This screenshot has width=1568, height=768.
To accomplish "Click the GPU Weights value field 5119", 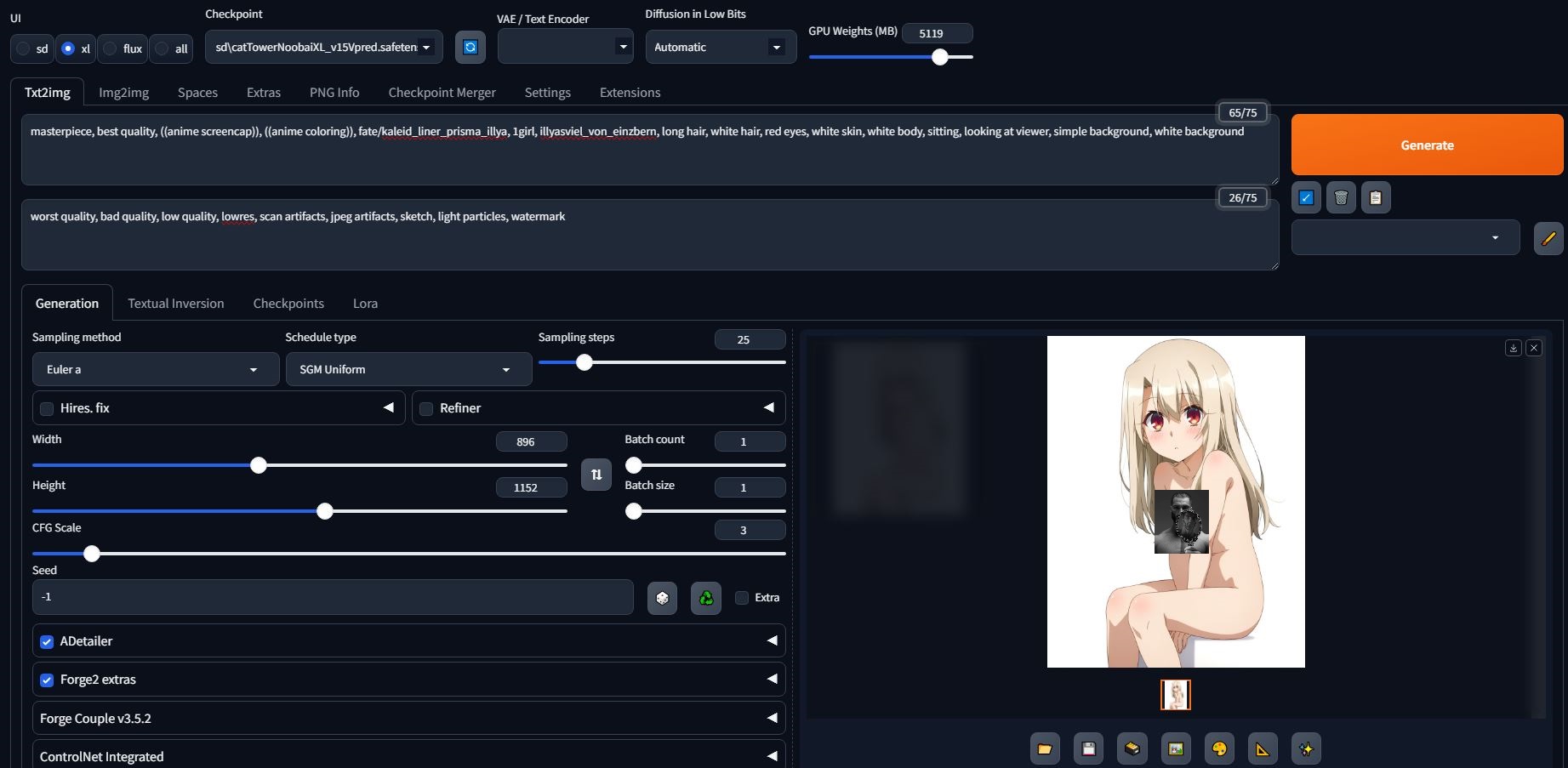I will pyautogui.click(x=937, y=33).
